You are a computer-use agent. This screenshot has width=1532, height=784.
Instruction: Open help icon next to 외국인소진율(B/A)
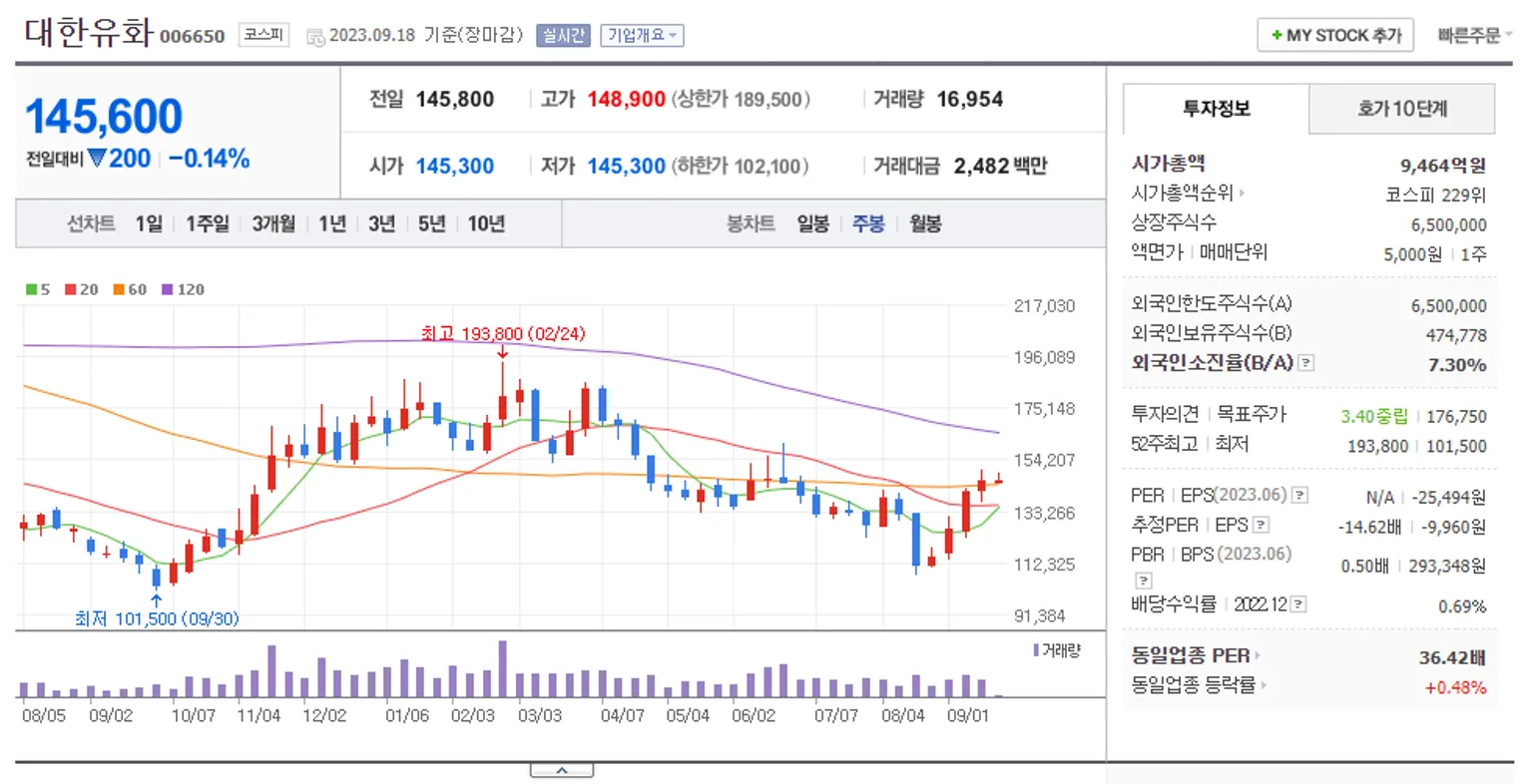[x=1305, y=363]
